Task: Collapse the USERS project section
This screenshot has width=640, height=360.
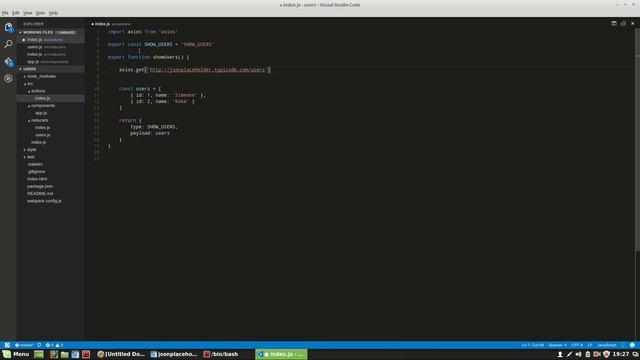Action: point(51,69)
